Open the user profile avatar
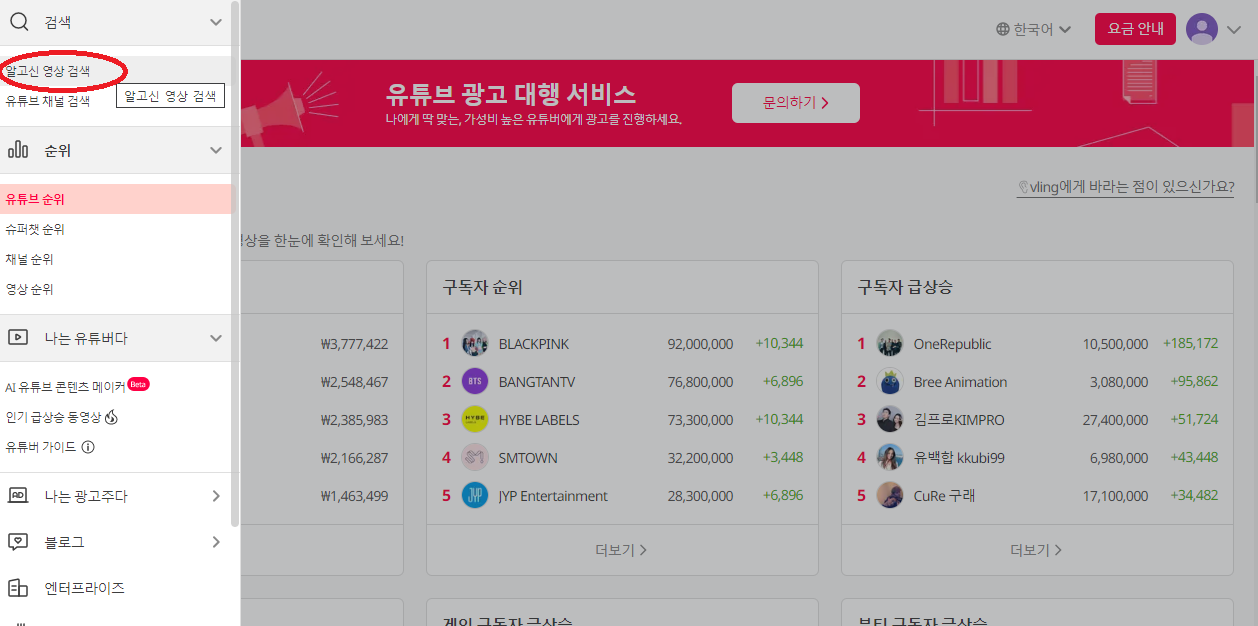 [x=1202, y=29]
